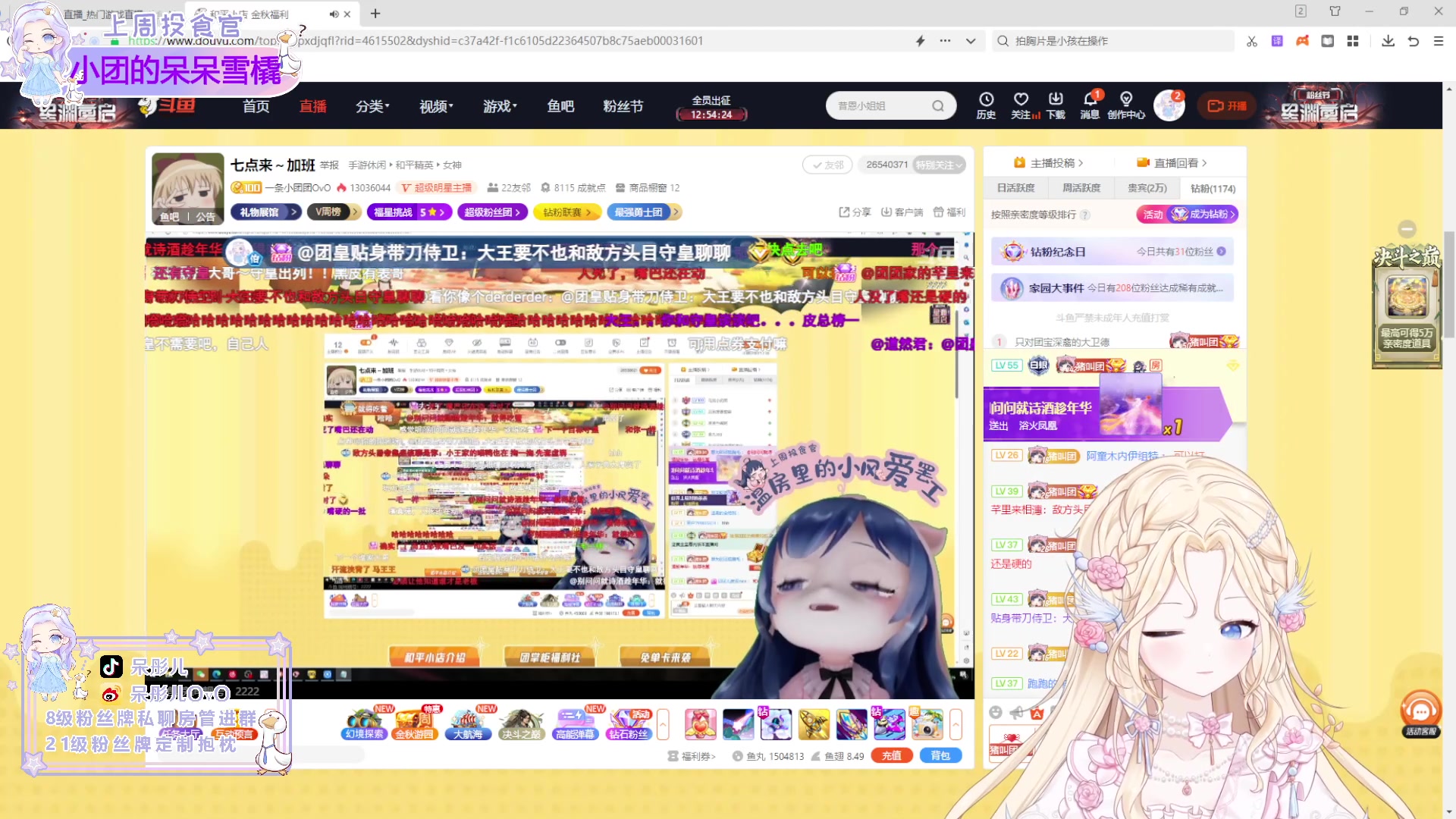Open the 决斗之巅 activity icon below the player
The image size is (1456, 819).
click(521, 723)
